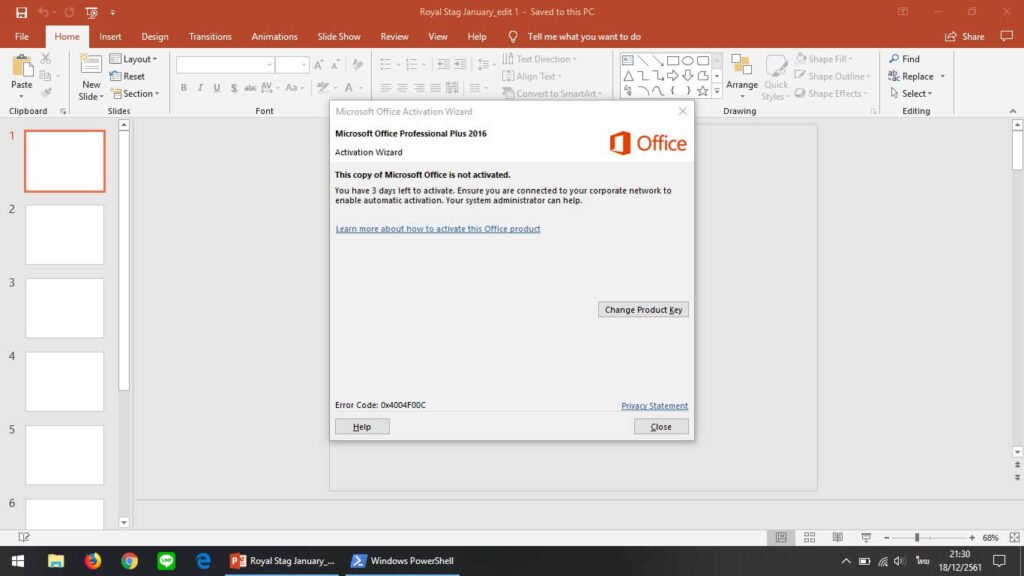This screenshot has width=1024, height=576.
Task: Click Fit slide to window icon
Action: (1014, 537)
